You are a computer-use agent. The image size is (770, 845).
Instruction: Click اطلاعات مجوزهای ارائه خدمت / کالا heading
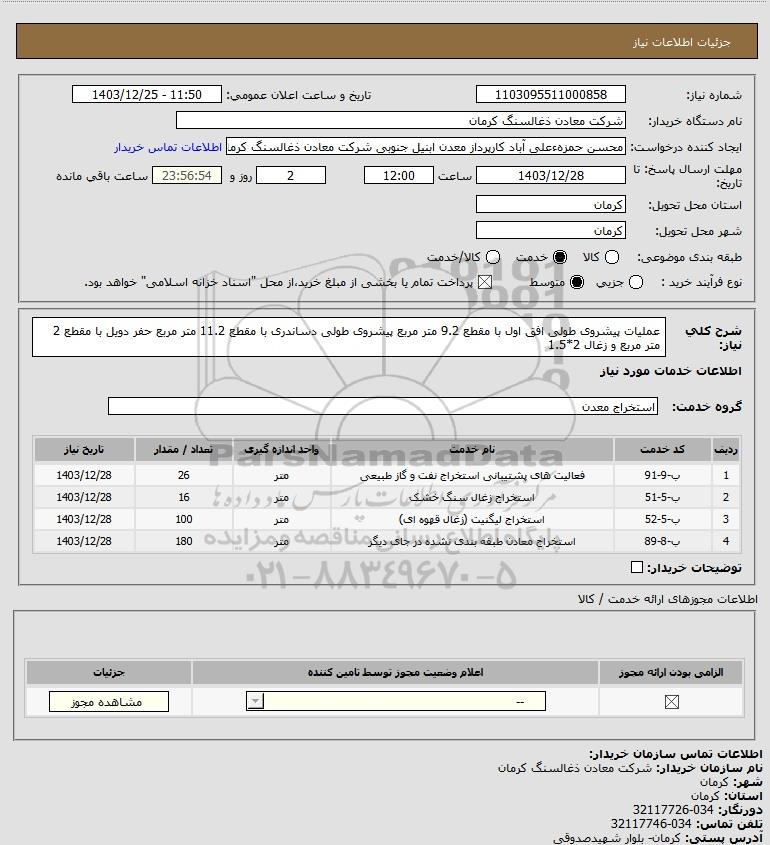click(x=668, y=599)
